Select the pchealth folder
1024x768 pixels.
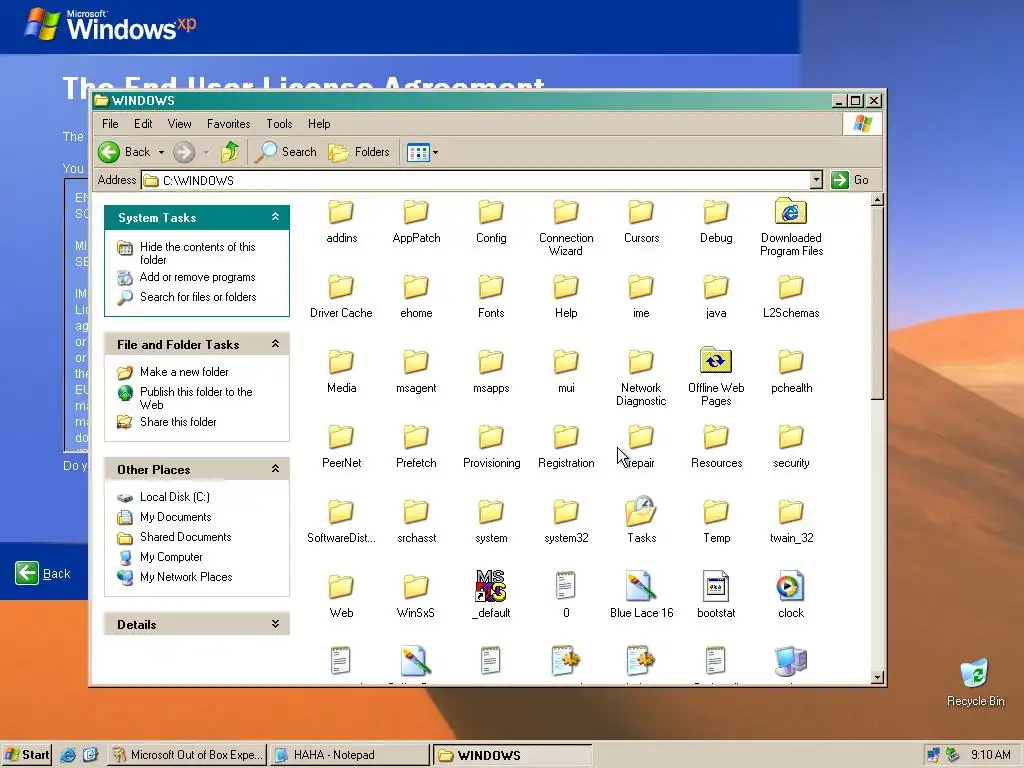click(791, 371)
